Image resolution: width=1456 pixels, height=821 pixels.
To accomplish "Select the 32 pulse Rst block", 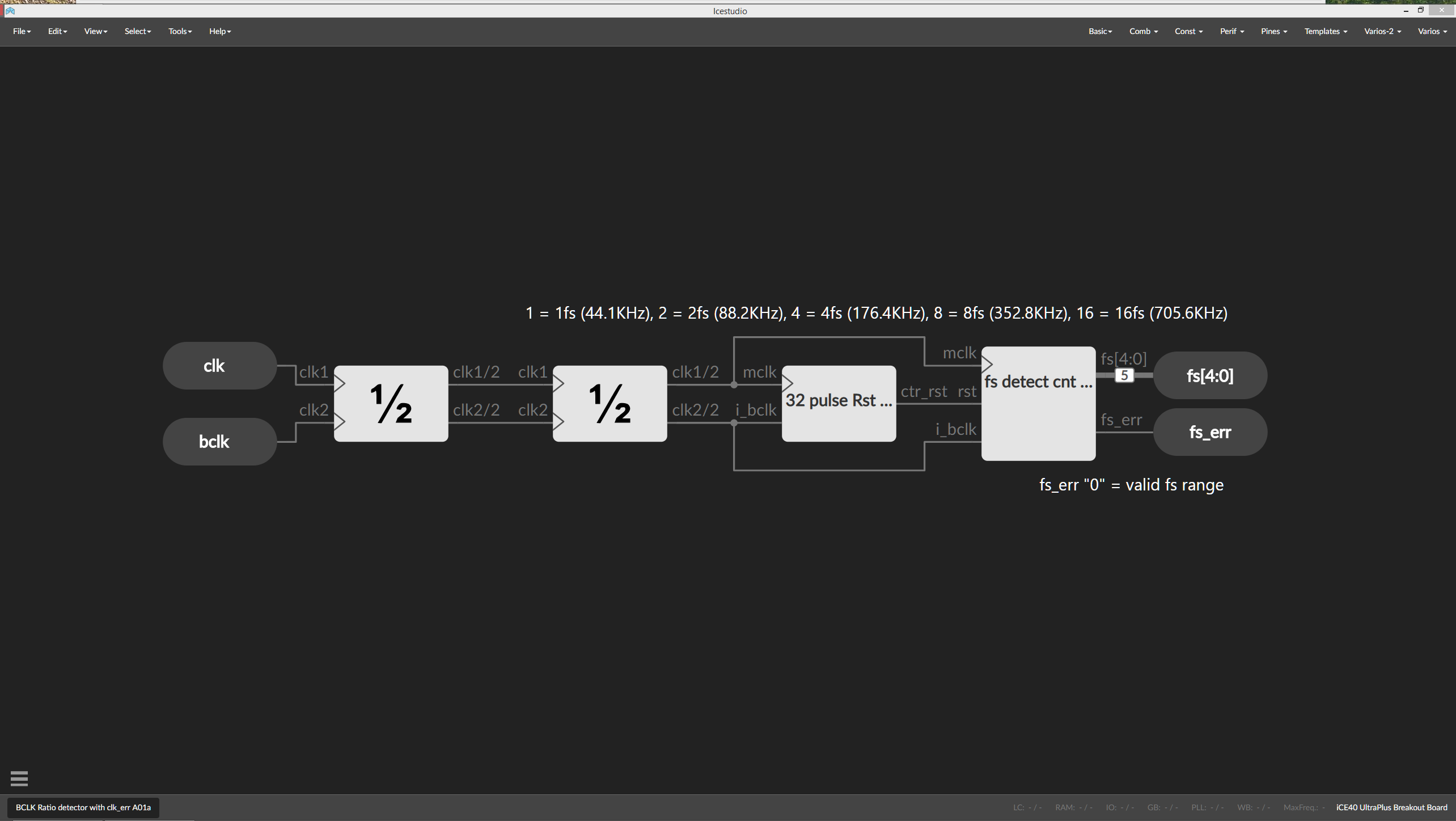I will tap(838, 403).
